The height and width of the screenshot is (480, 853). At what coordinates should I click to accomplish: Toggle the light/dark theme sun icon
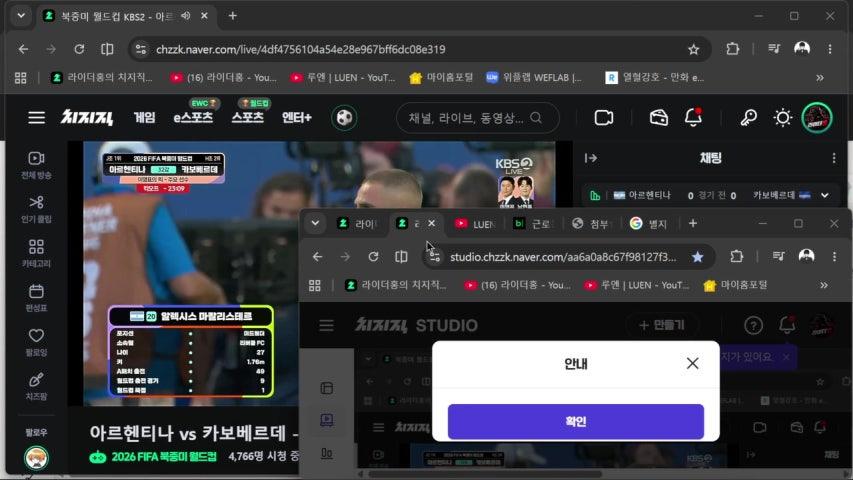coord(783,118)
